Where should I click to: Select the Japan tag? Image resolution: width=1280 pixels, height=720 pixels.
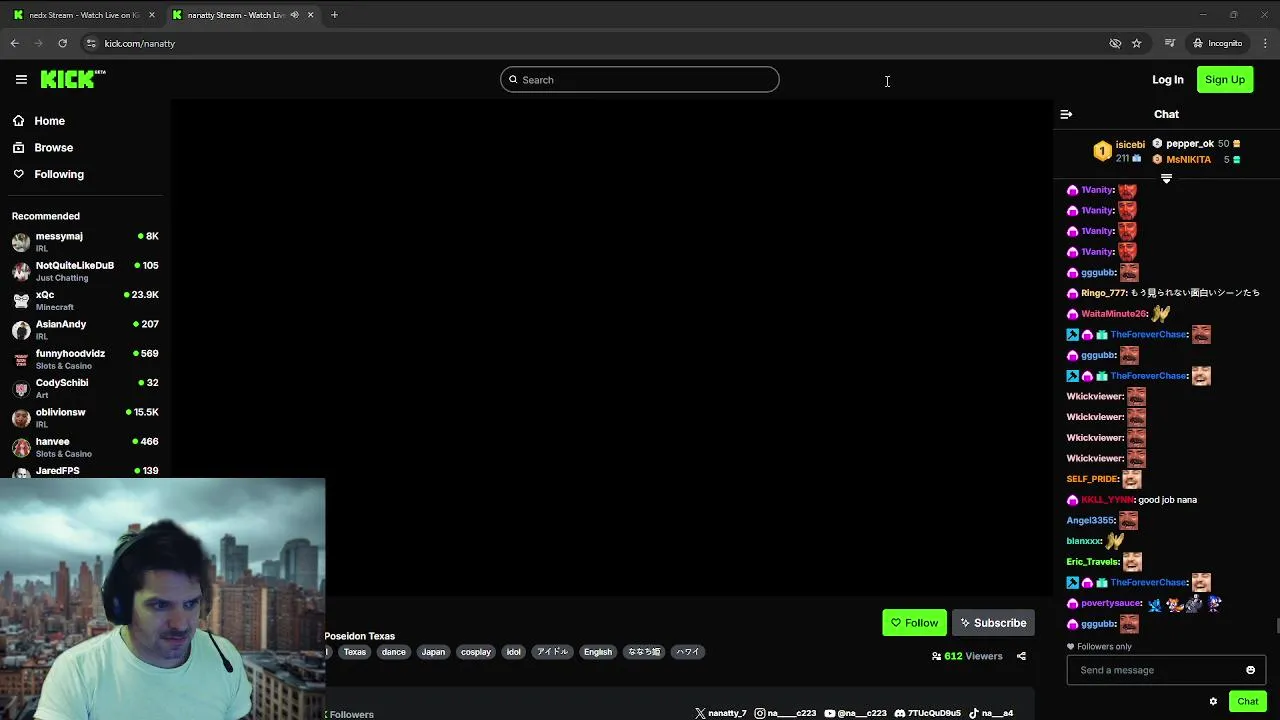click(433, 652)
